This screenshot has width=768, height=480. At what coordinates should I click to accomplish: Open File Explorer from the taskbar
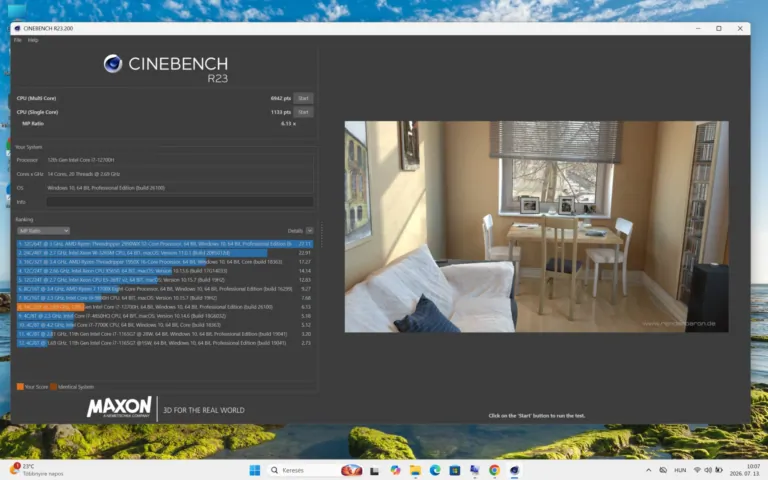[x=415, y=470]
